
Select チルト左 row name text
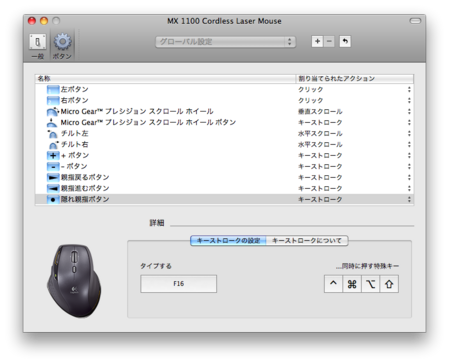click(75, 133)
